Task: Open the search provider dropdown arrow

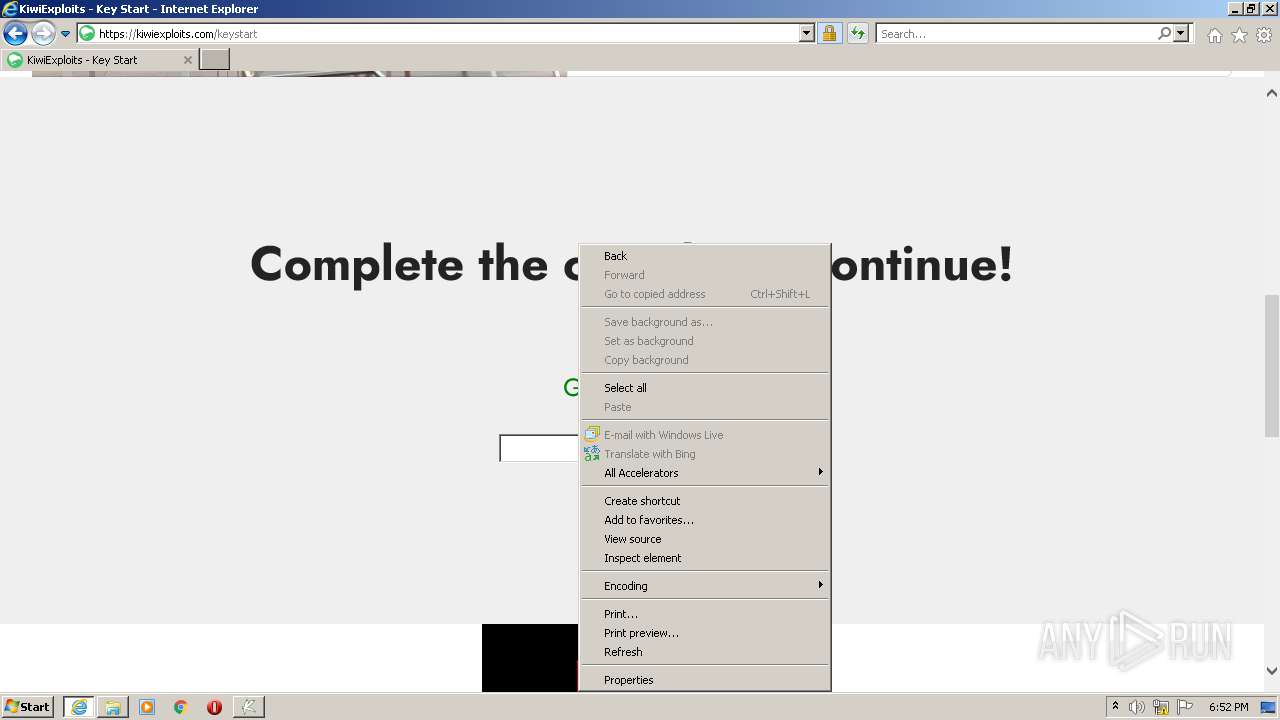Action: click(x=1181, y=34)
